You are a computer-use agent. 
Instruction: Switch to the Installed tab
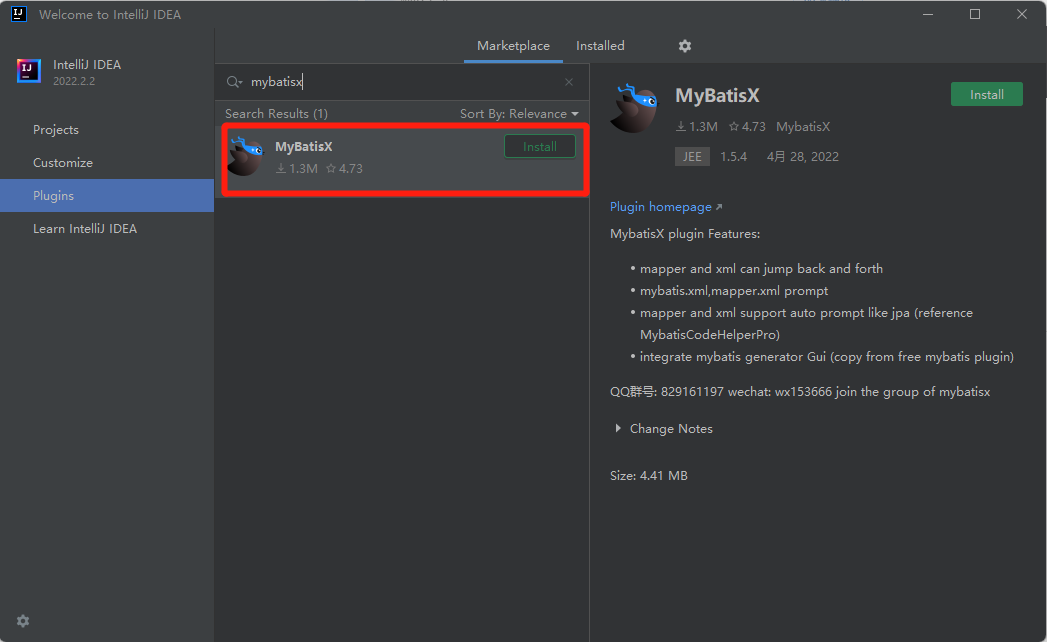coord(600,46)
